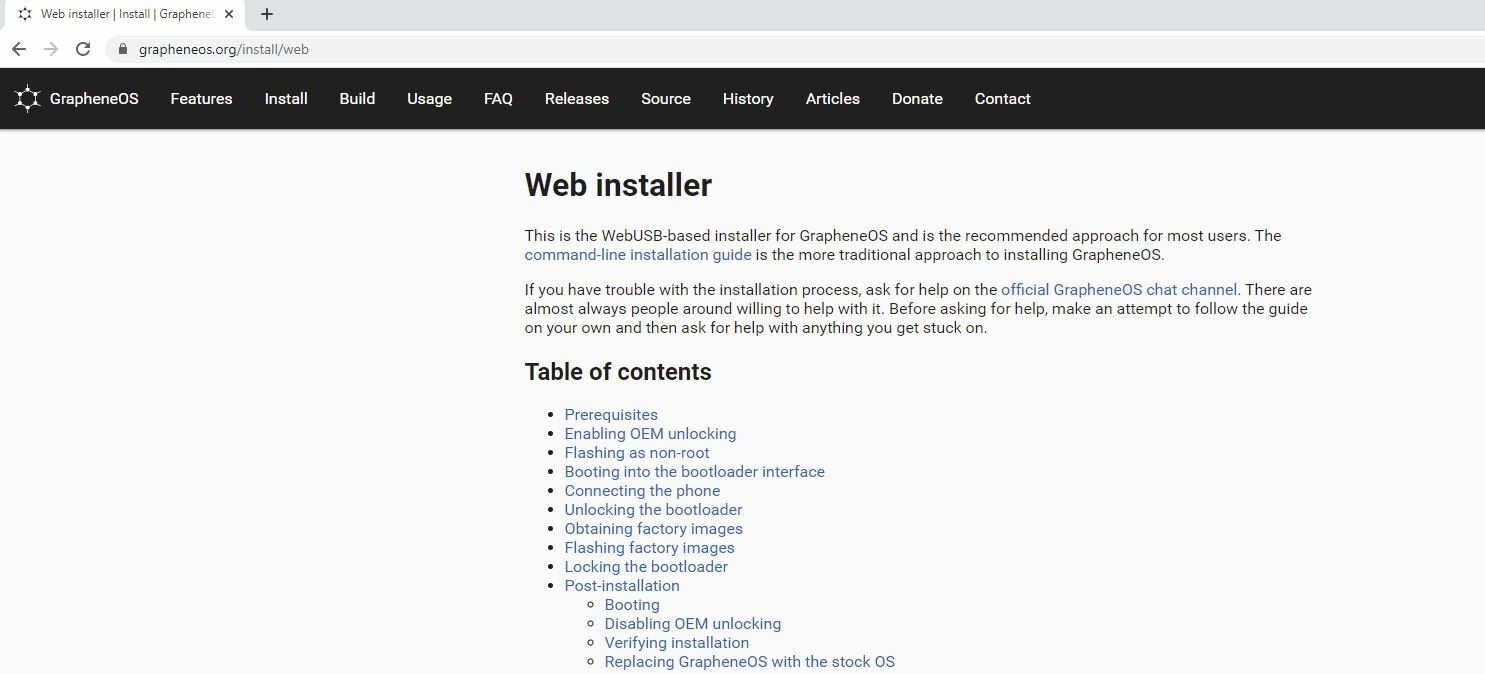Open the Usage nav item
Viewport: 1485px width, 674px height.
429,99
